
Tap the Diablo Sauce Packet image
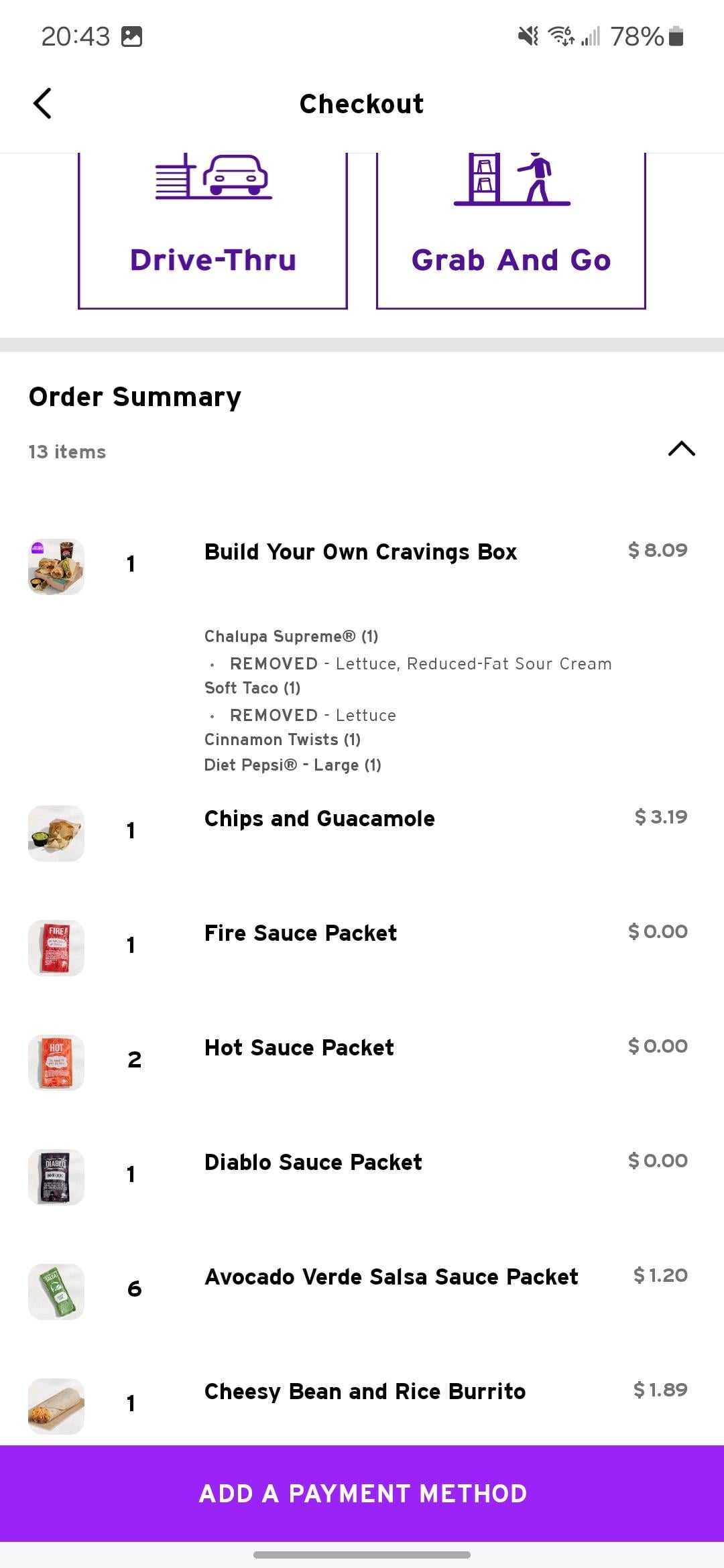point(56,1177)
